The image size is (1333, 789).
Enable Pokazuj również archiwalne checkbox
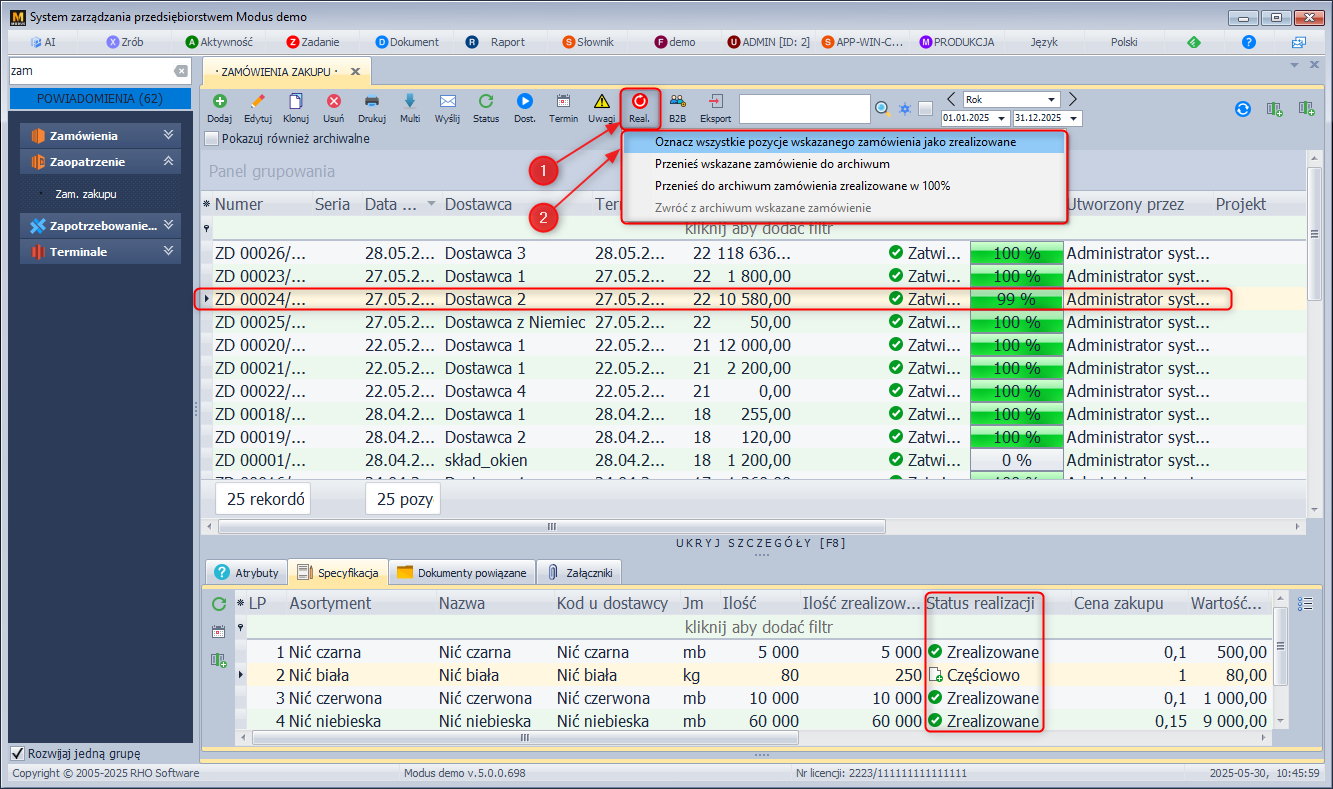pyautogui.click(x=211, y=139)
